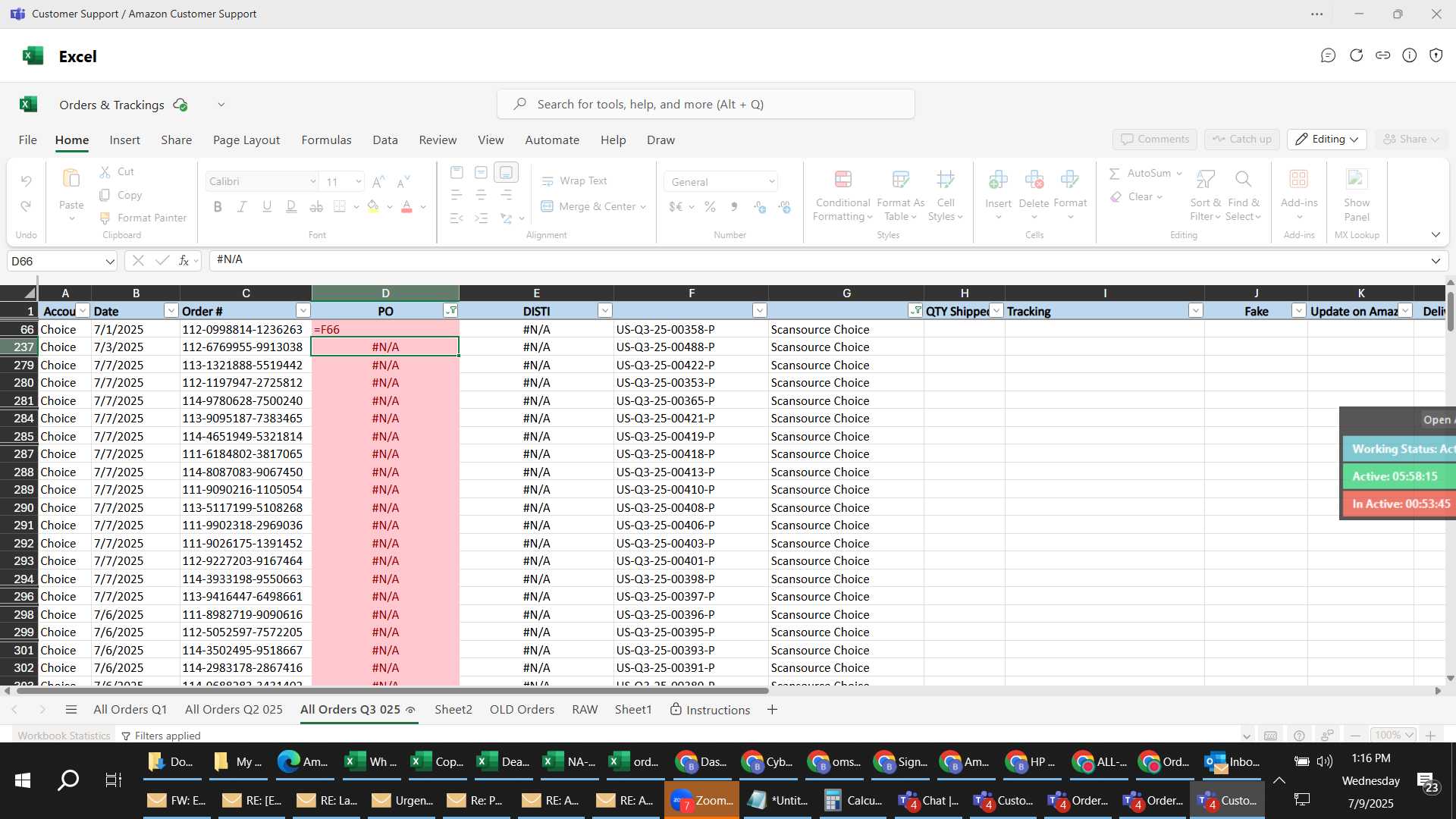The image size is (1456, 819).
Task: Open Conditional Formatting icon
Action: [843, 180]
